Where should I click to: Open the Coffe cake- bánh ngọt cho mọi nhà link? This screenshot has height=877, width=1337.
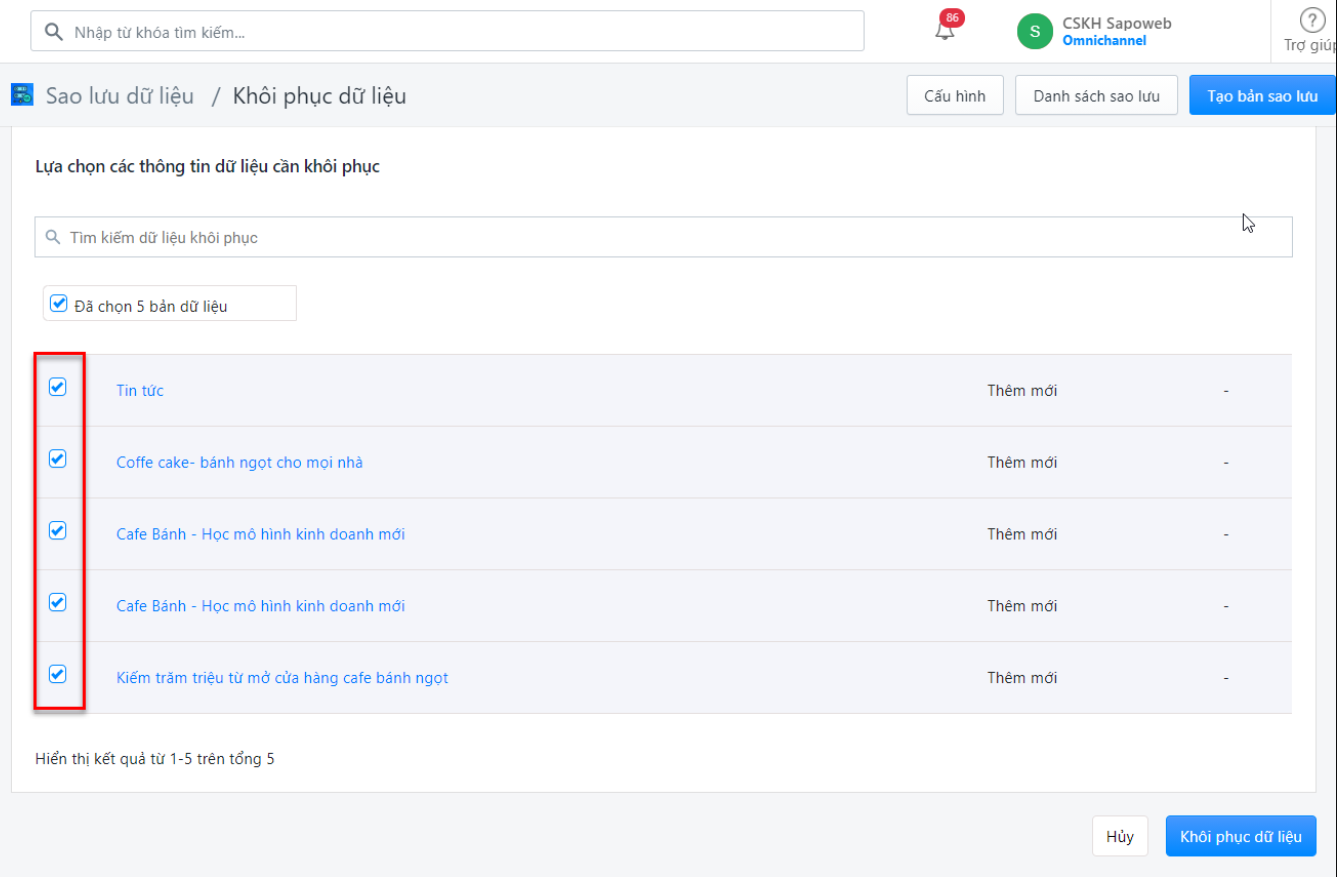point(240,462)
